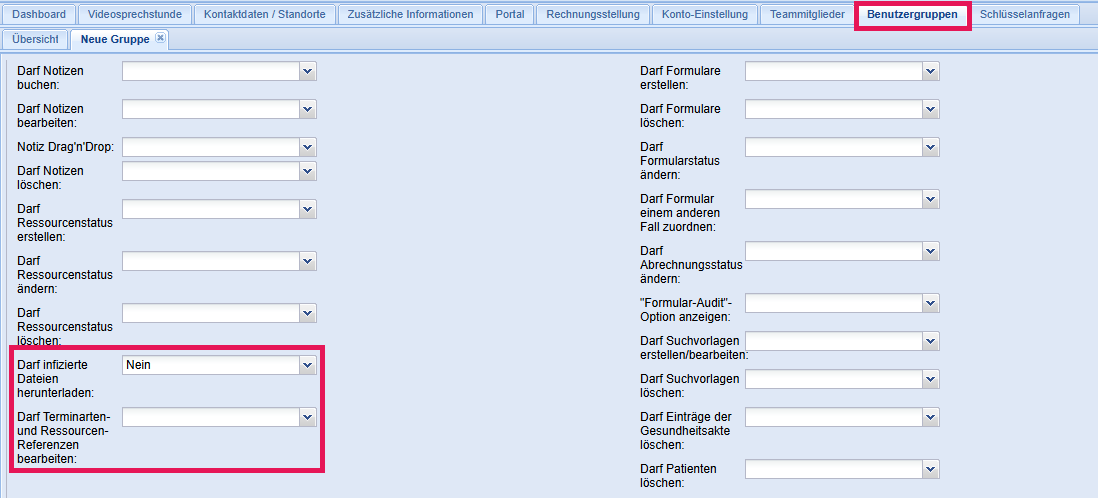Open the Kontaktdaten / Standorte tab
Image resolution: width=1098 pixels, height=498 pixels.
tap(264, 14)
